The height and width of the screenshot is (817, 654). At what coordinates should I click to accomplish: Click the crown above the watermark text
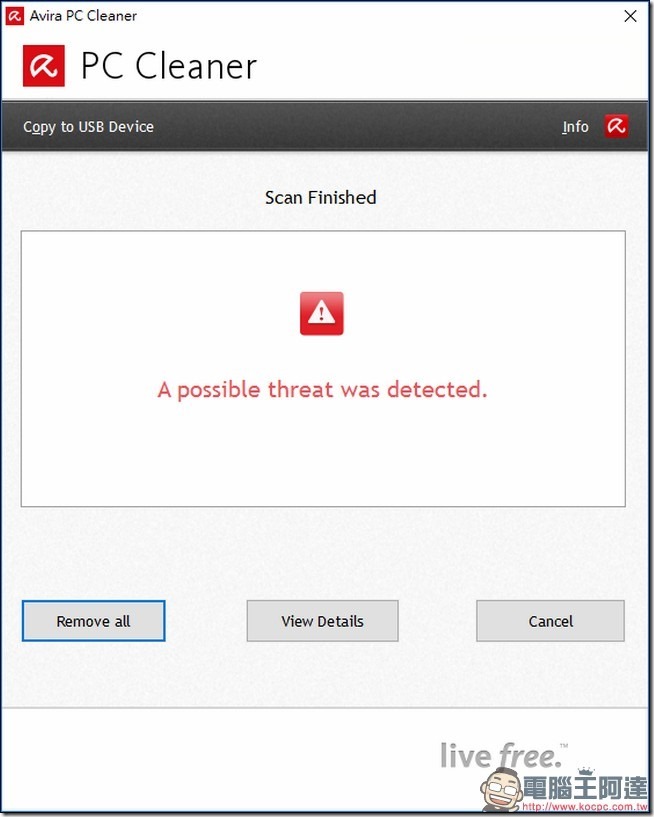(586, 772)
